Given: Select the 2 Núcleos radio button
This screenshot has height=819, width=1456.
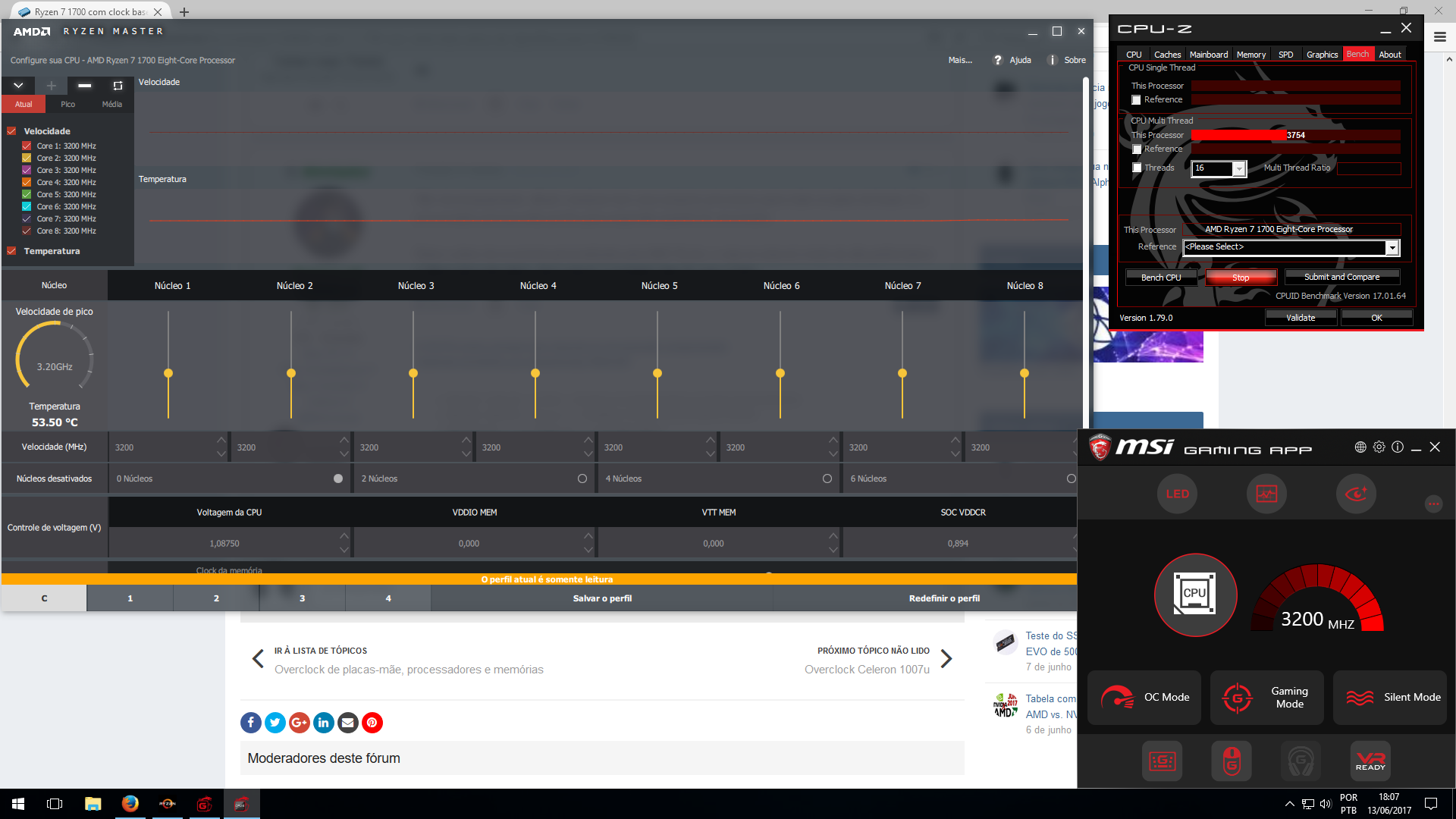Looking at the screenshot, I should [x=582, y=479].
